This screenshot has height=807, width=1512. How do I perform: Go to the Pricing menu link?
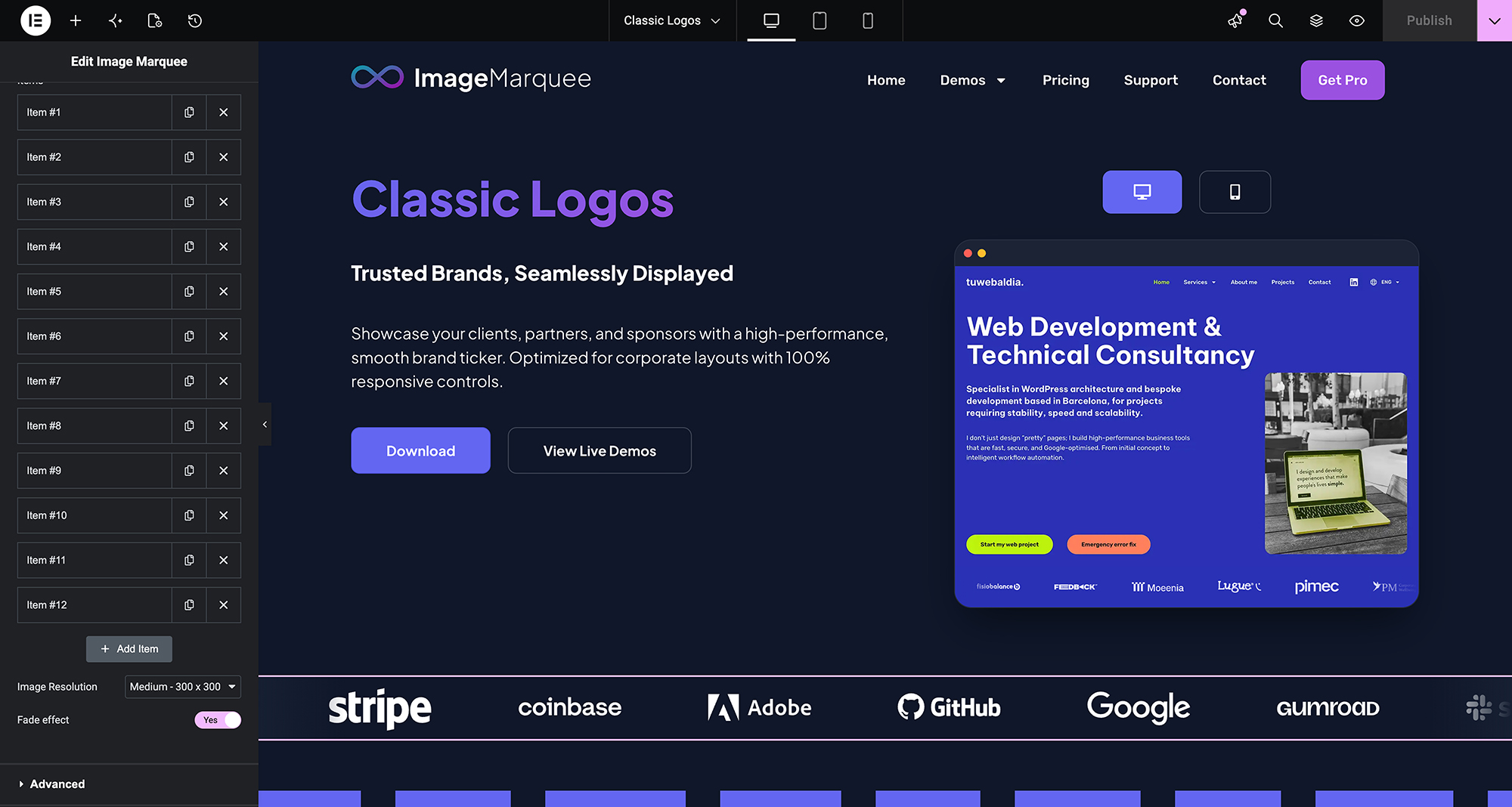pos(1065,80)
